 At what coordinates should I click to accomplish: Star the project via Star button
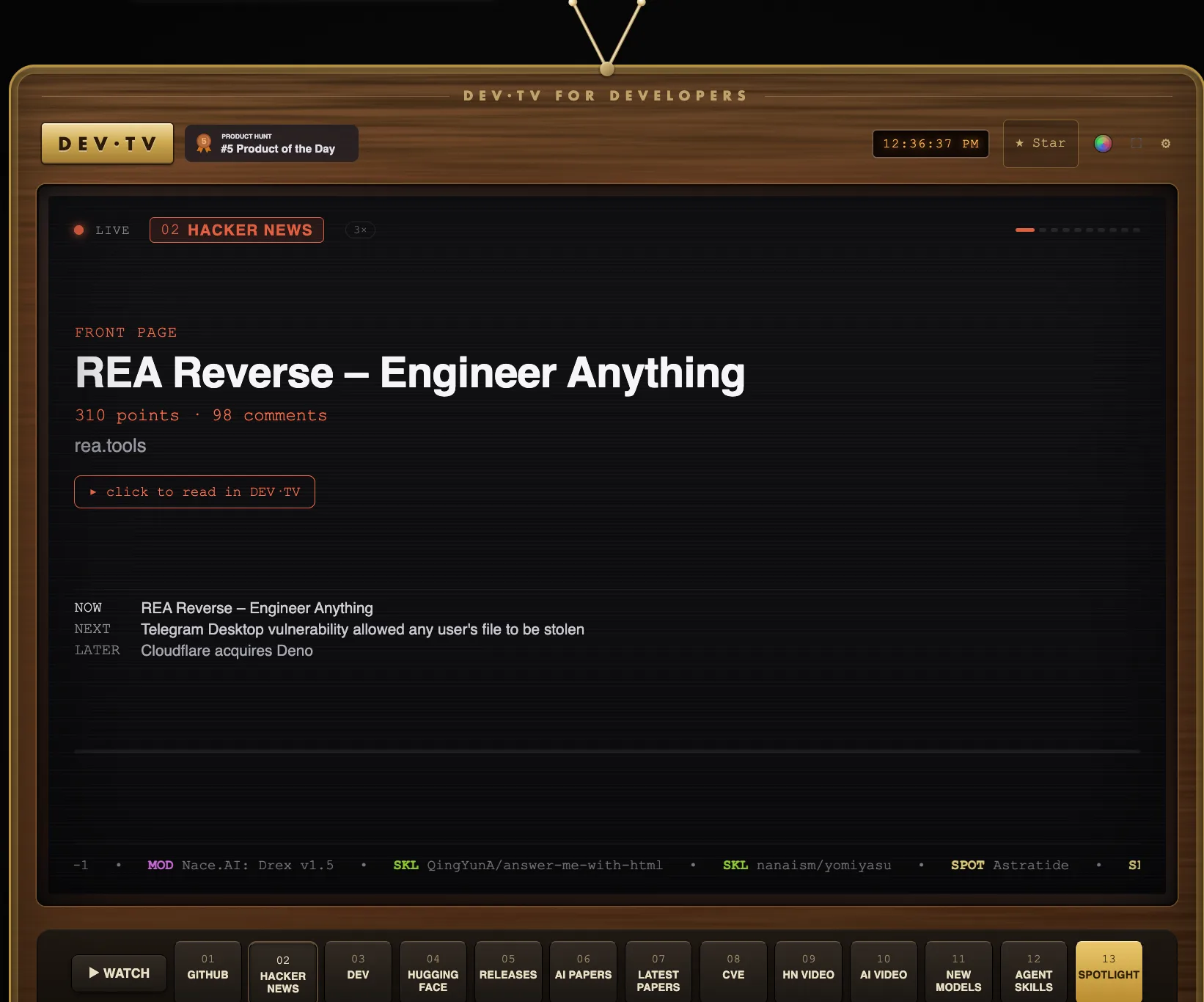tap(1040, 144)
